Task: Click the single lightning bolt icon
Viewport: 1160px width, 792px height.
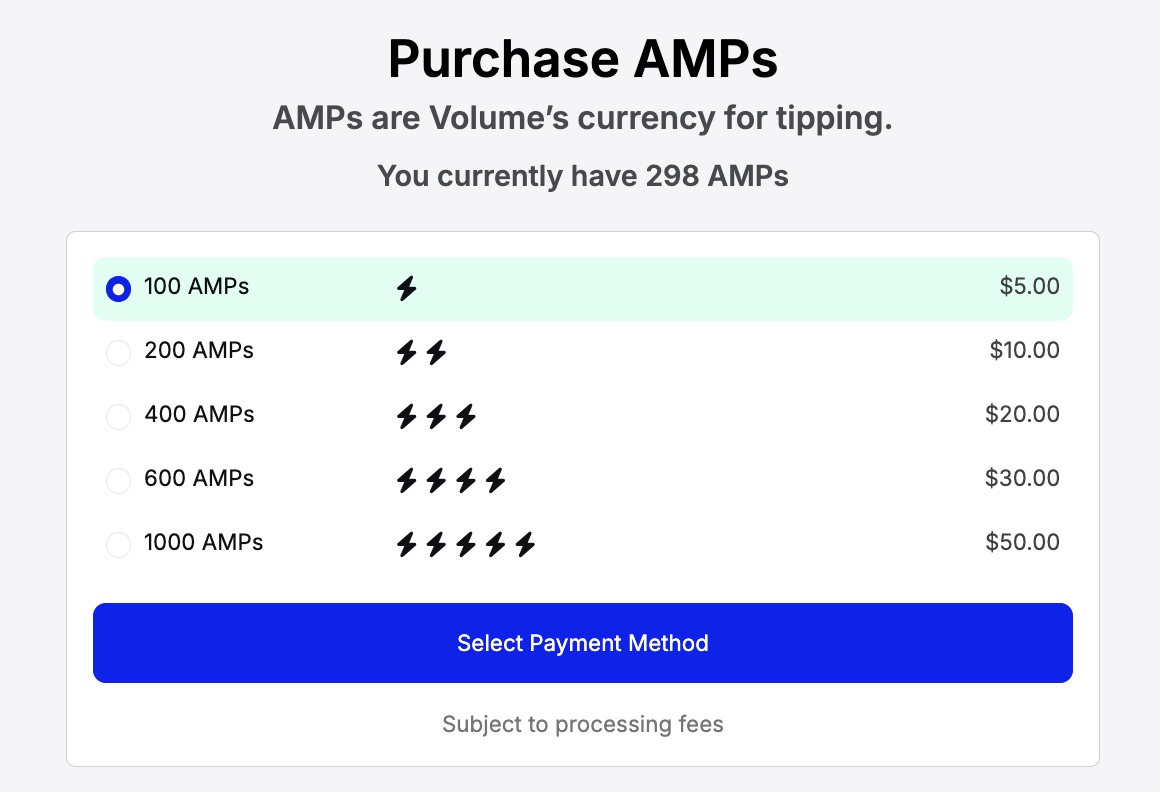Action: pos(407,288)
